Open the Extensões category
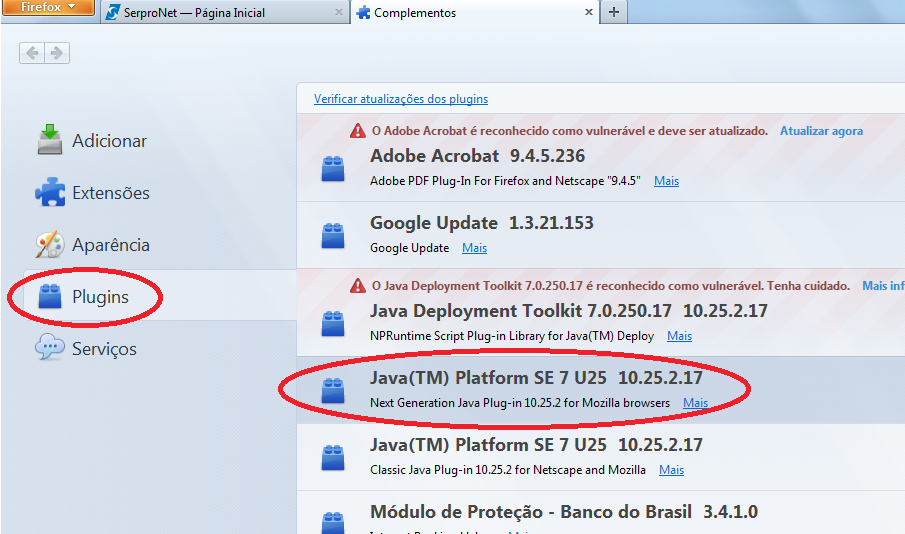The height and width of the screenshot is (534, 905). (x=110, y=193)
